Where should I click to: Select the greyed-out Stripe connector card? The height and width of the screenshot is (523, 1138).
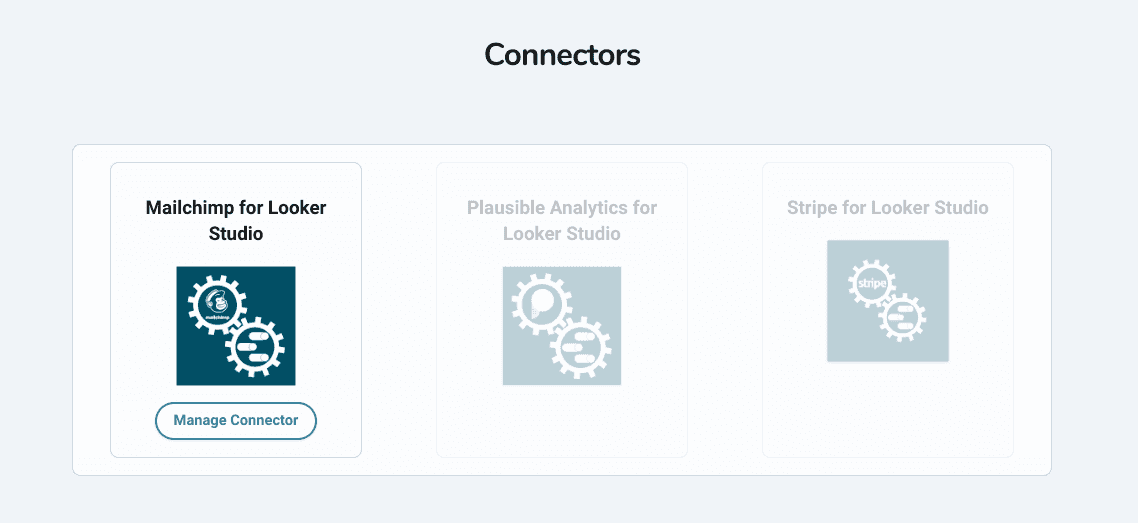[888, 410]
